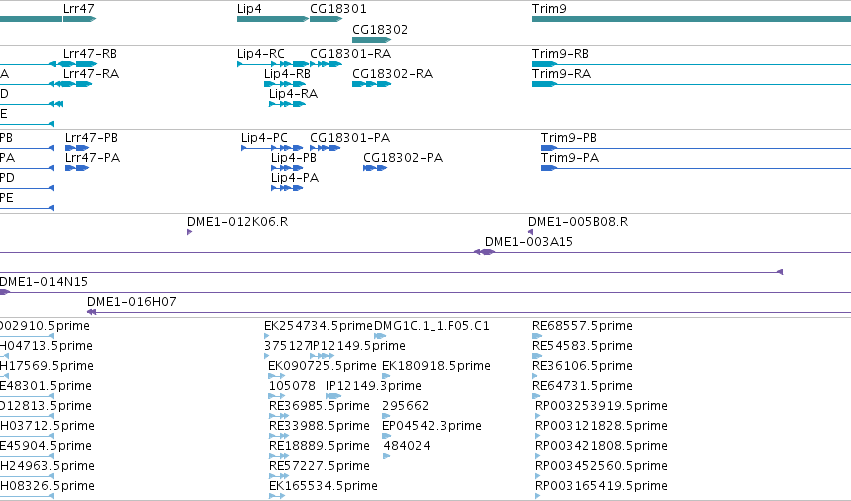Select the DME1-016H07 clone end arrow

pyautogui.click(x=92, y=312)
